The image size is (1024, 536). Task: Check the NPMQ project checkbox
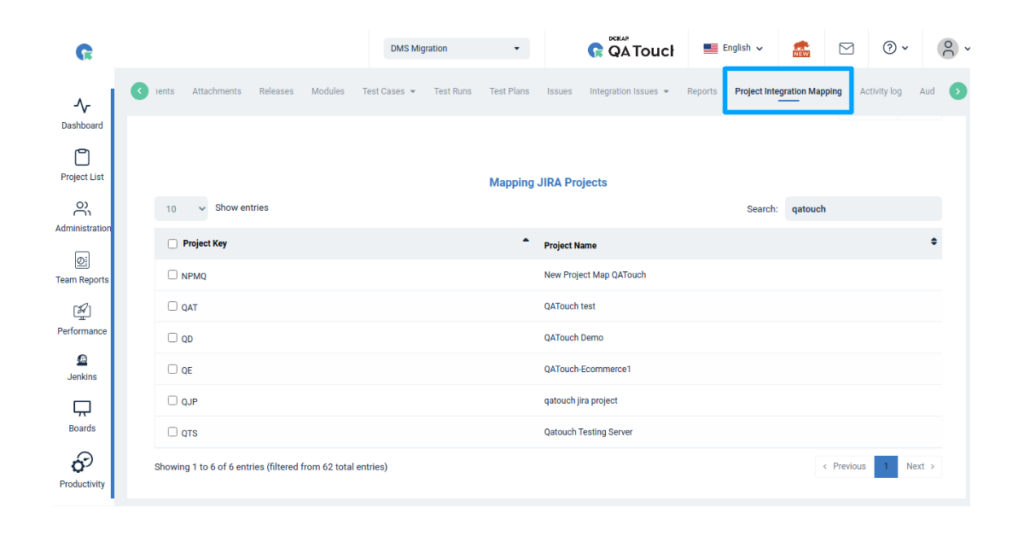pyautogui.click(x=173, y=275)
